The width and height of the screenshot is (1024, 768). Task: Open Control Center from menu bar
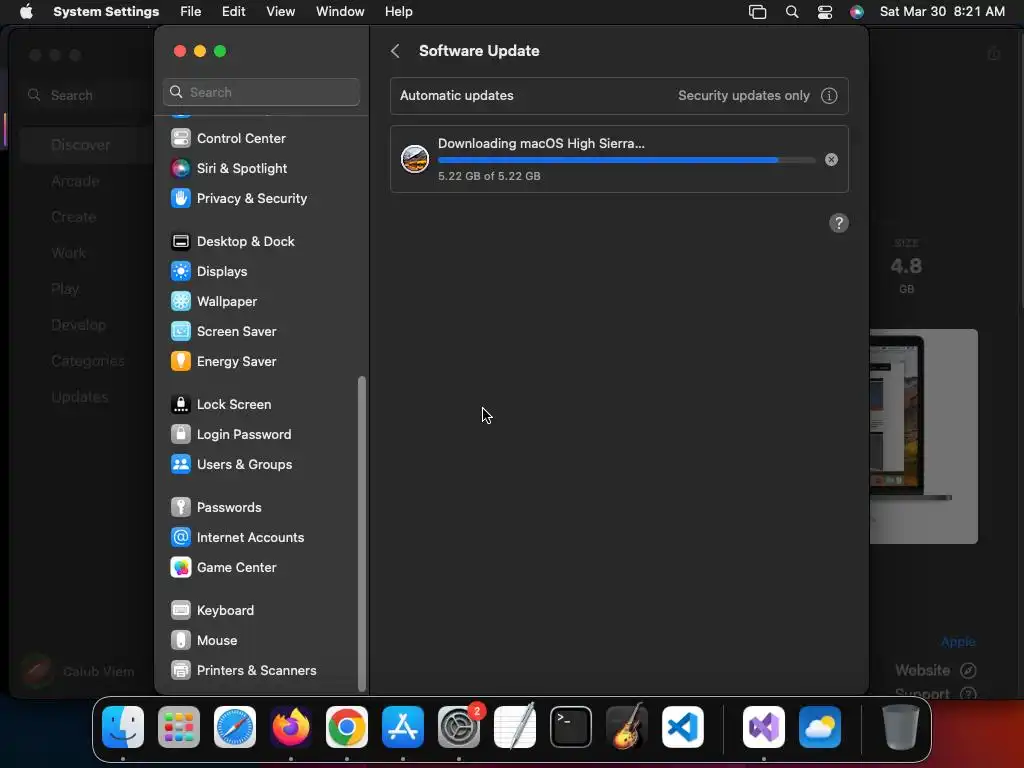[825, 12]
